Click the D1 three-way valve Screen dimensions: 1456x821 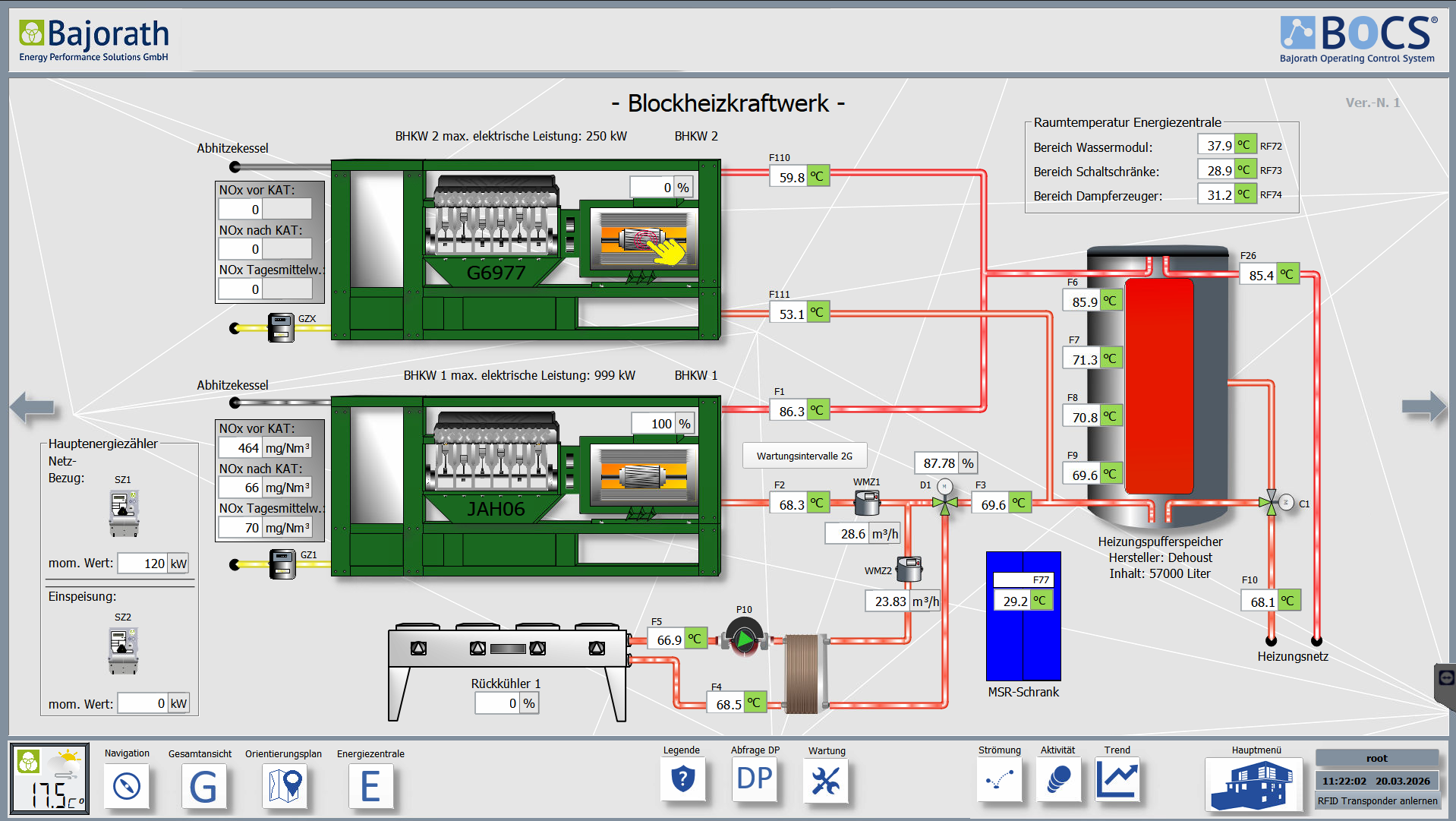(x=944, y=503)
